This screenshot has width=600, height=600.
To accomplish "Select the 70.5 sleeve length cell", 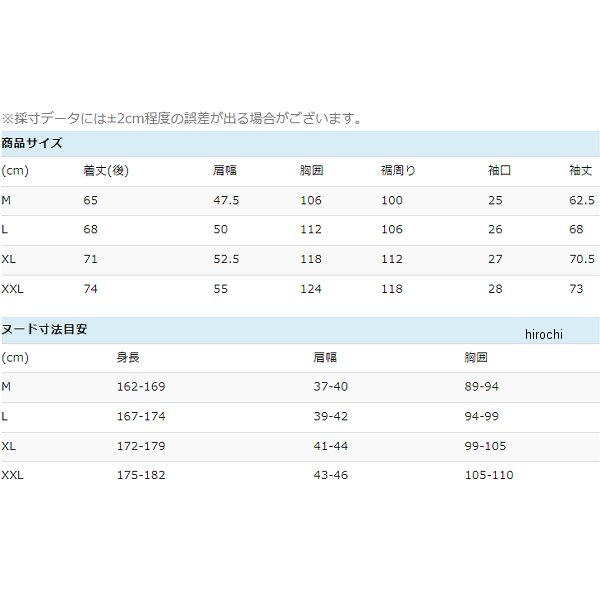I will [x=582, y=260].
